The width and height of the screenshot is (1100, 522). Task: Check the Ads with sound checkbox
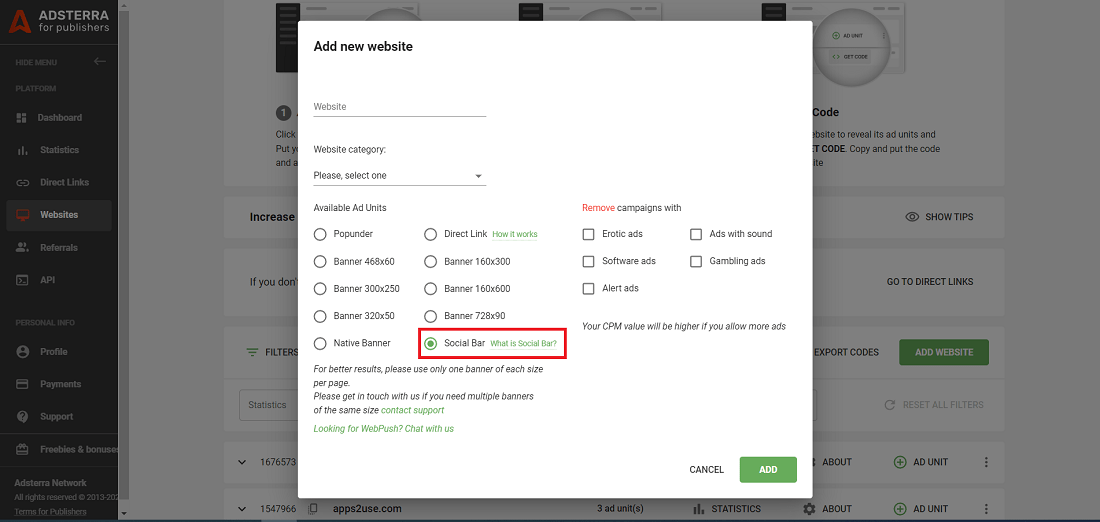(x=696, y=234)
